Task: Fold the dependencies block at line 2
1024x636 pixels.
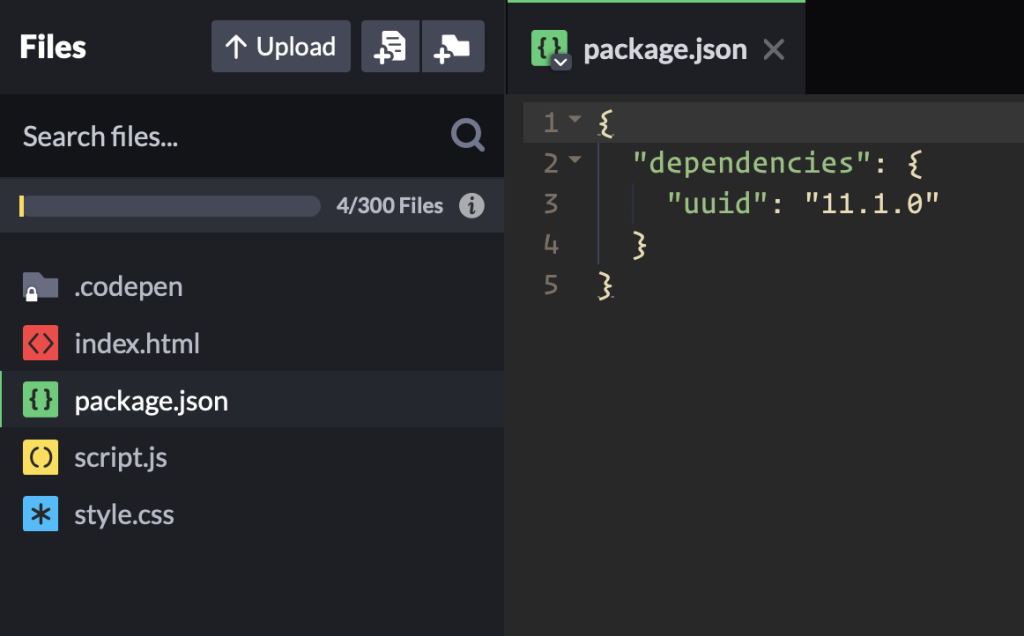Action: pos(574,161)
